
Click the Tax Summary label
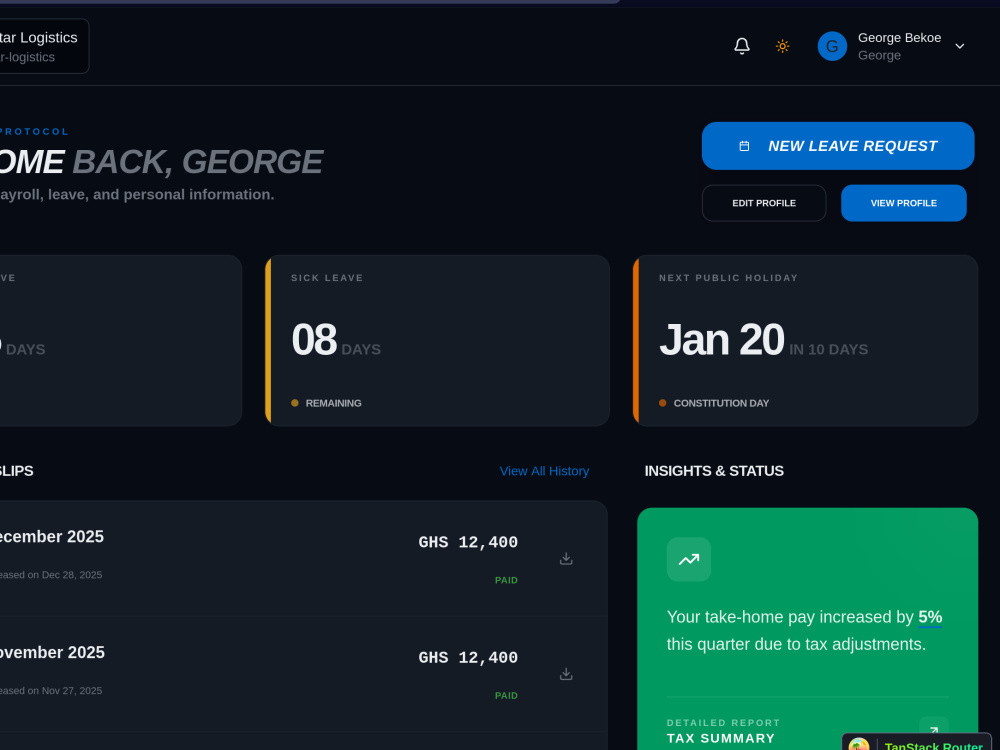tap(721, 739)
